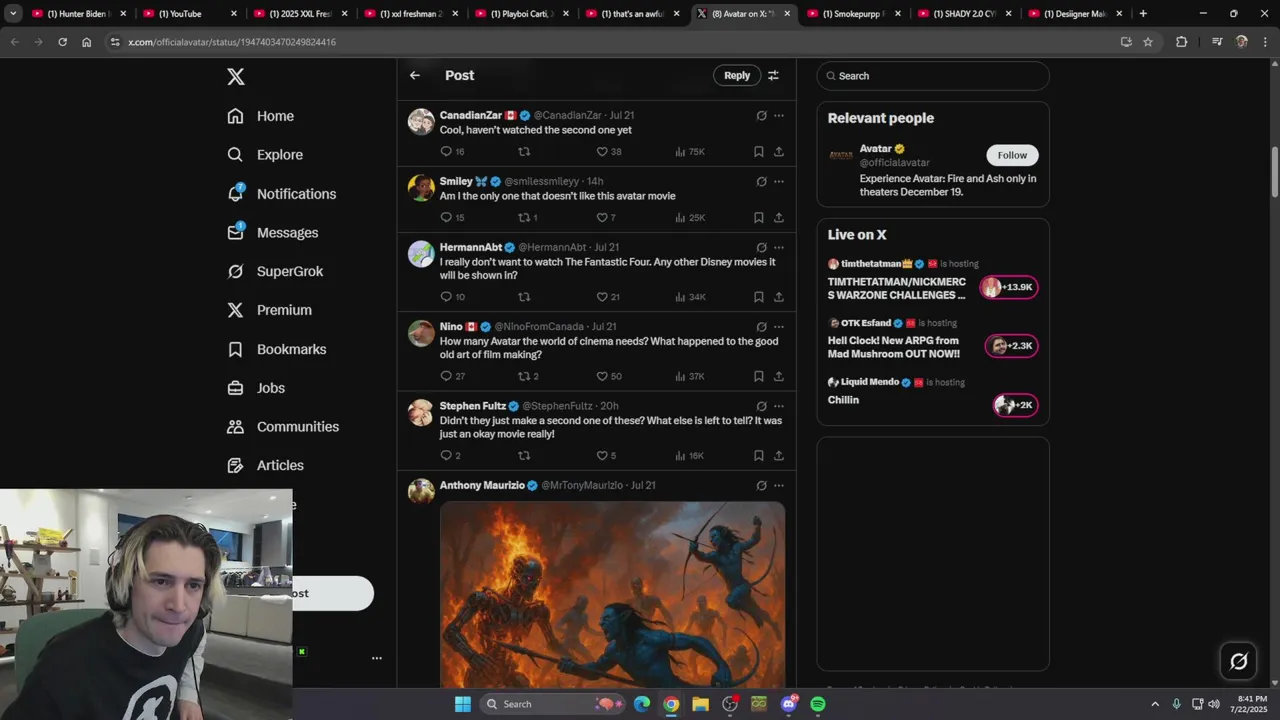Open CanadianZar's profile name link
1280x720 pixels.
click(471, 115)
